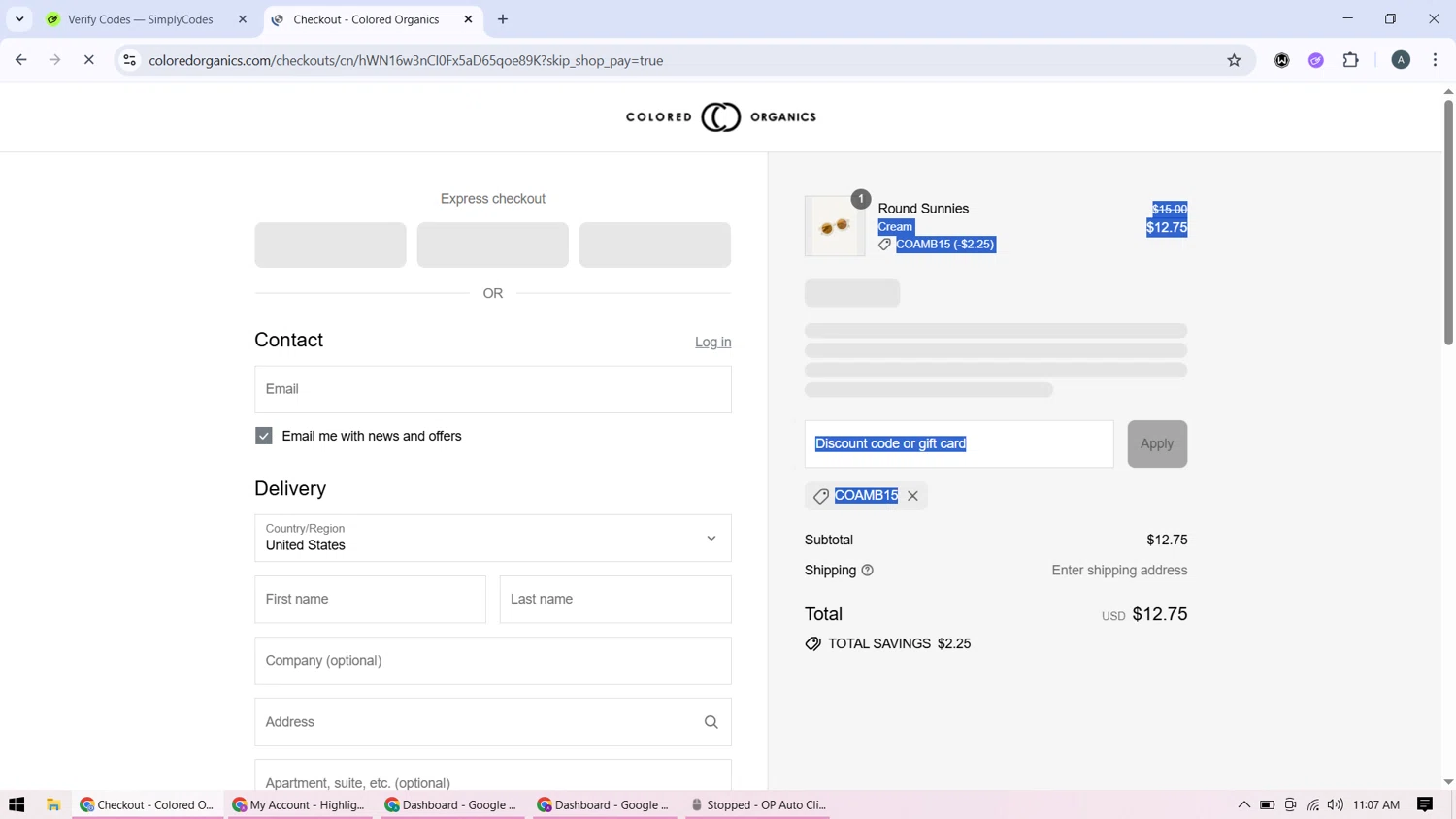
Task: Stop loading the current page
Action: coord(88,60)
